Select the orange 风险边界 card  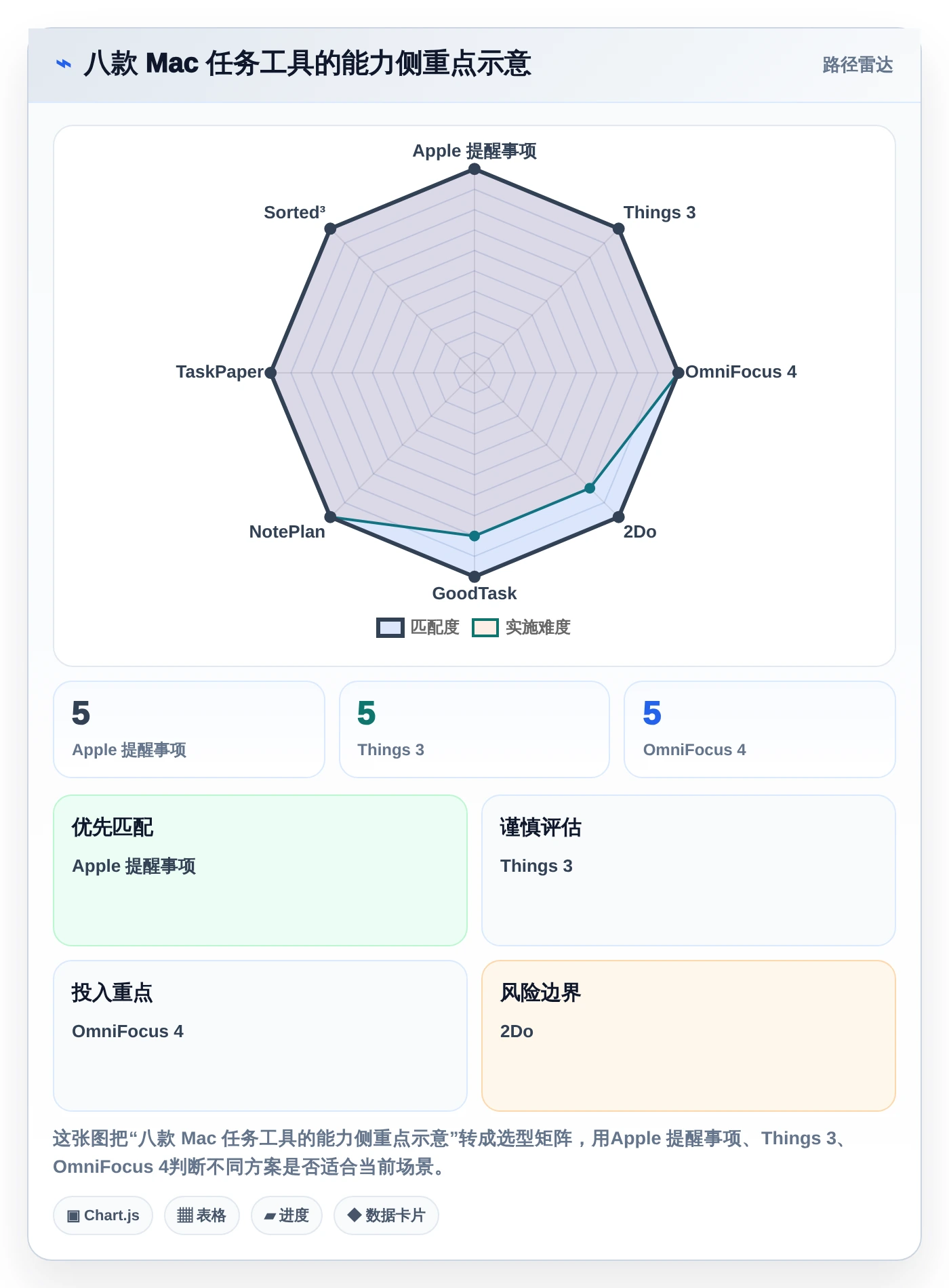tap(689, 1036)
